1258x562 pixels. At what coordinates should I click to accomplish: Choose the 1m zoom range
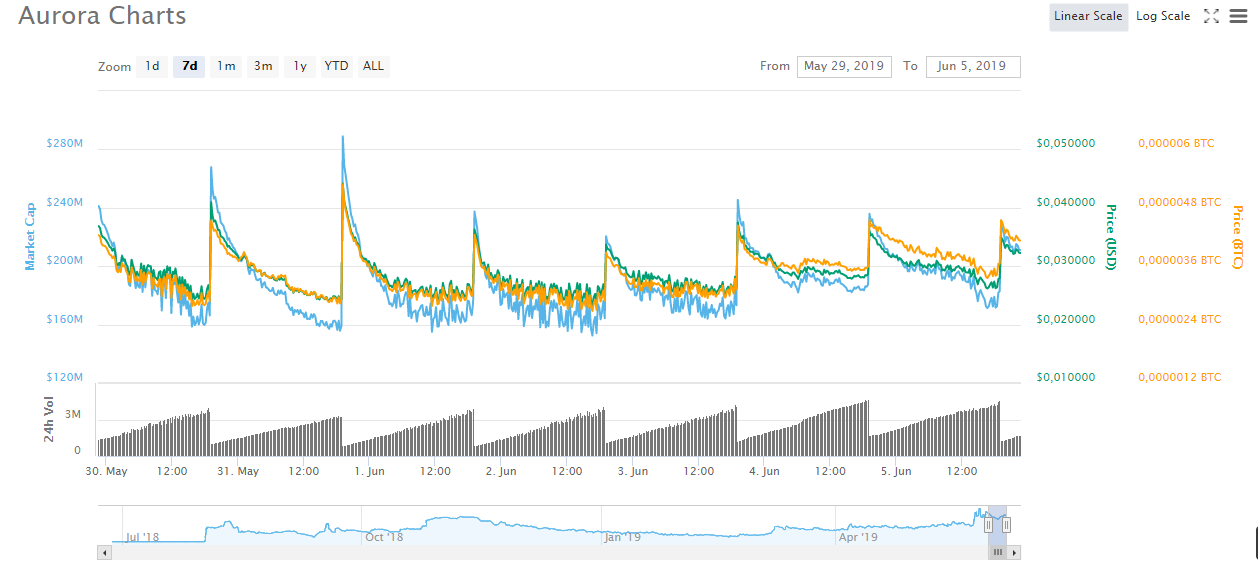pyautogui.click(x=226, y=67)
